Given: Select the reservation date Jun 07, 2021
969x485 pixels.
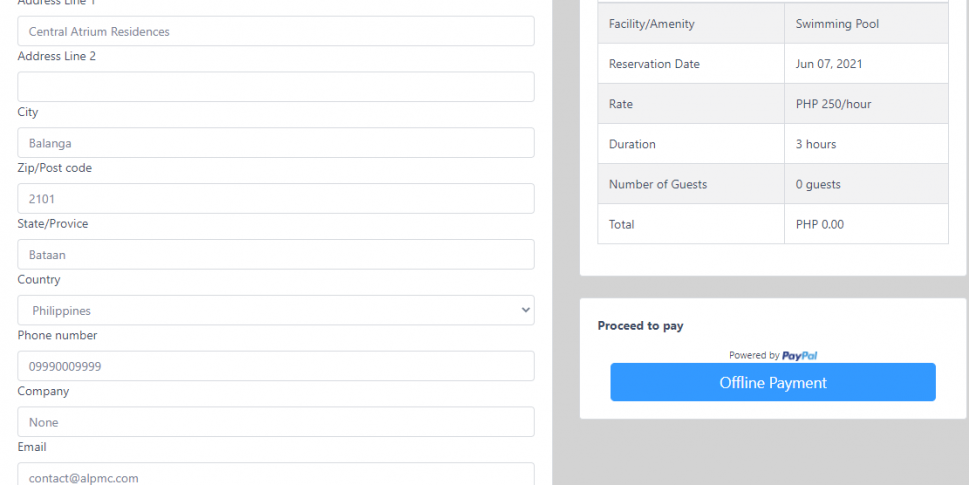Looking at the screenshot, I should point(829,64).
